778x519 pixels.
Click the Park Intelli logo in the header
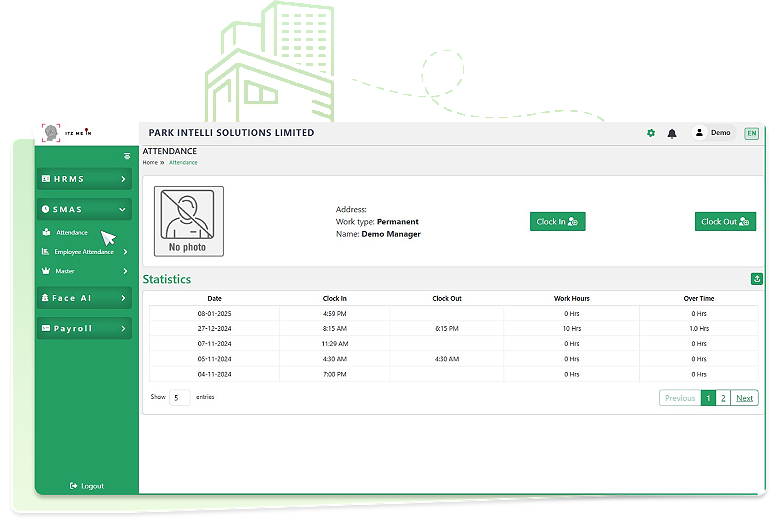tap(66, 133)
